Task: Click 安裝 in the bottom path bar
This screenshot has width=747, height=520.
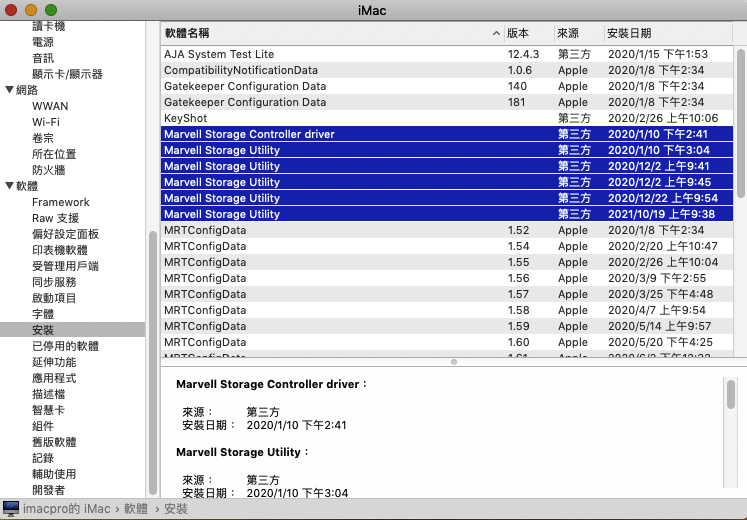Action: tap(176, 509)
